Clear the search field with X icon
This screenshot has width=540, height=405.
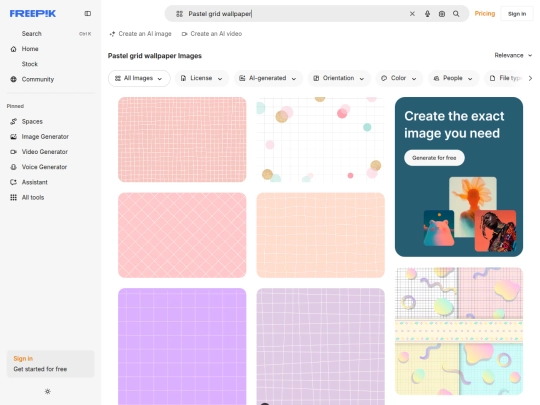point(412,14)
